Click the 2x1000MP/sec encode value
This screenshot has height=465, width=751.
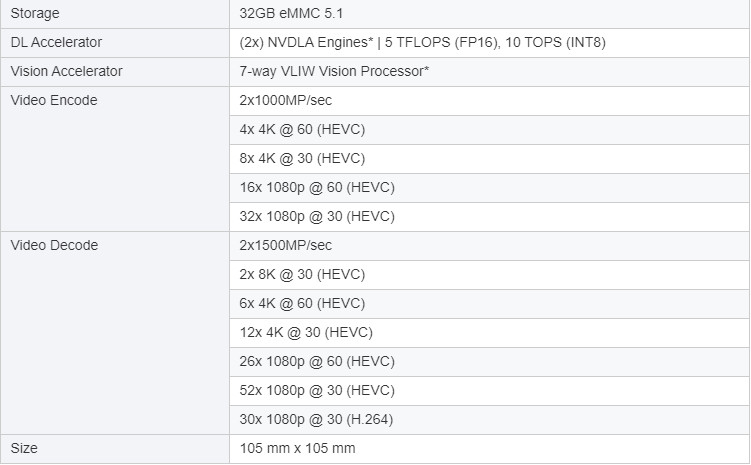[x=285, y=101]
